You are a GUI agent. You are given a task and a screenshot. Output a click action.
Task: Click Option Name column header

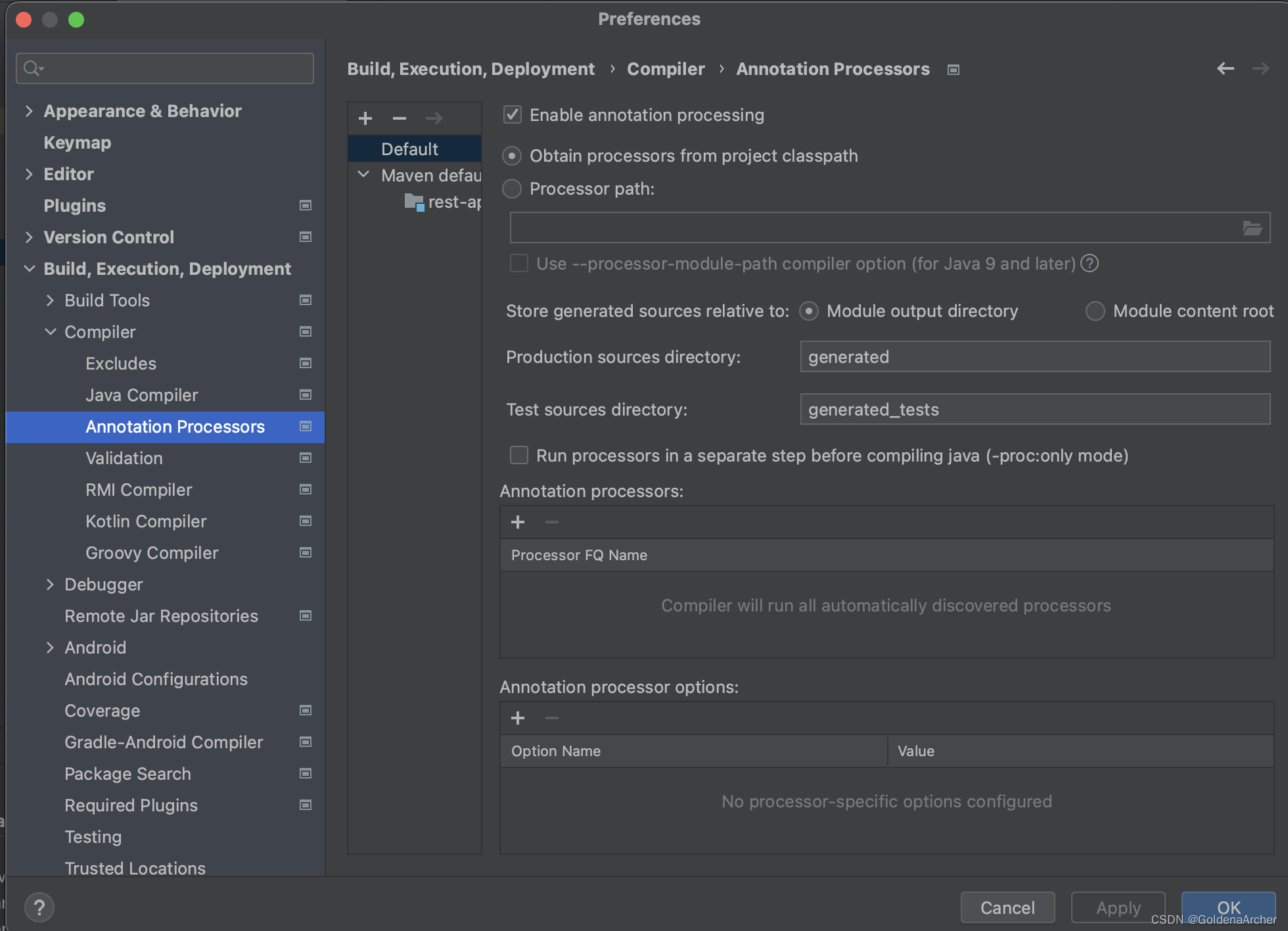coord(694,751)
